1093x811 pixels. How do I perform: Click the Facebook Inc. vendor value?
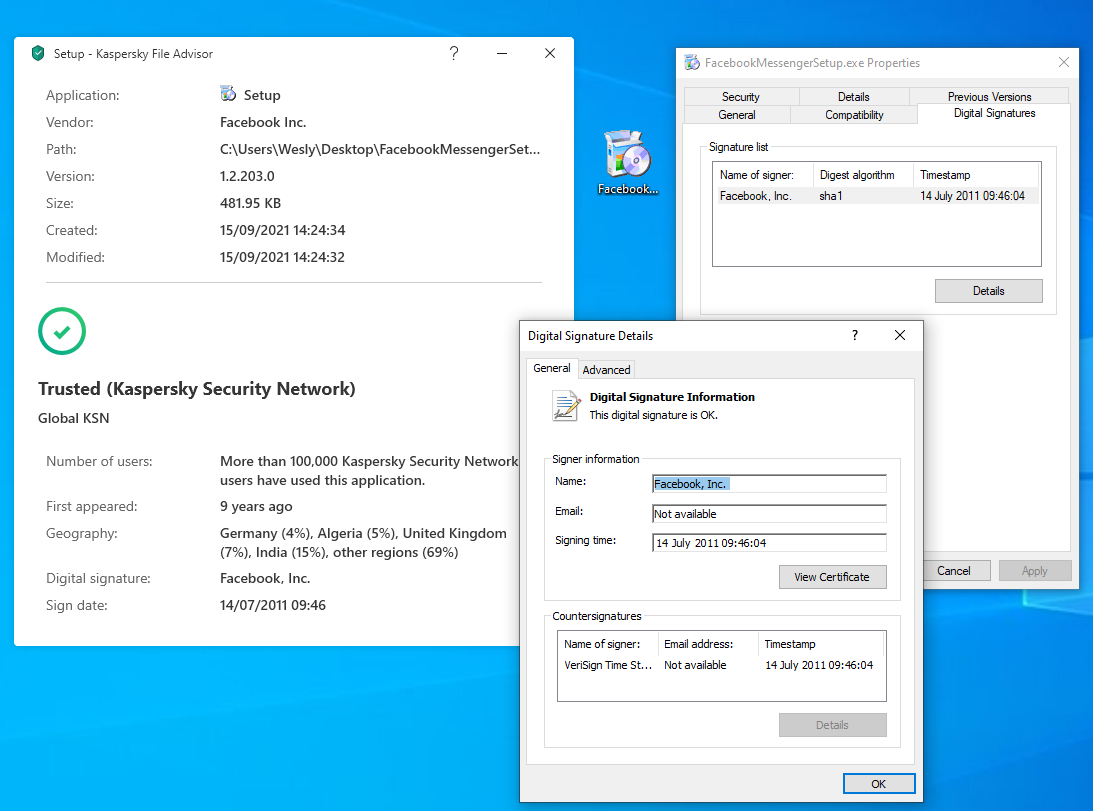pyautogui.click(x=263, y=122)
